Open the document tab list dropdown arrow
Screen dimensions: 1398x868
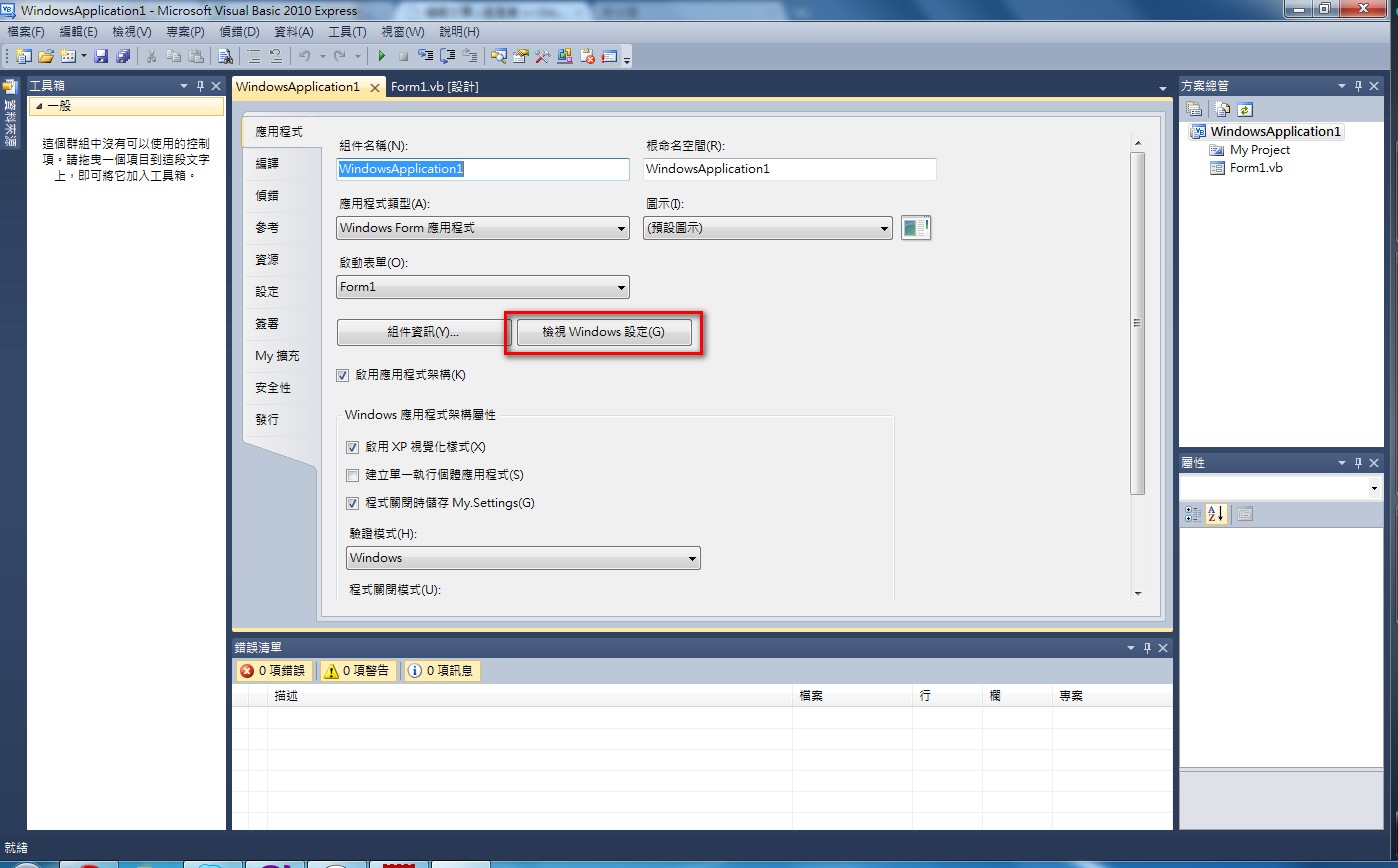click(x=1163, y=88)
